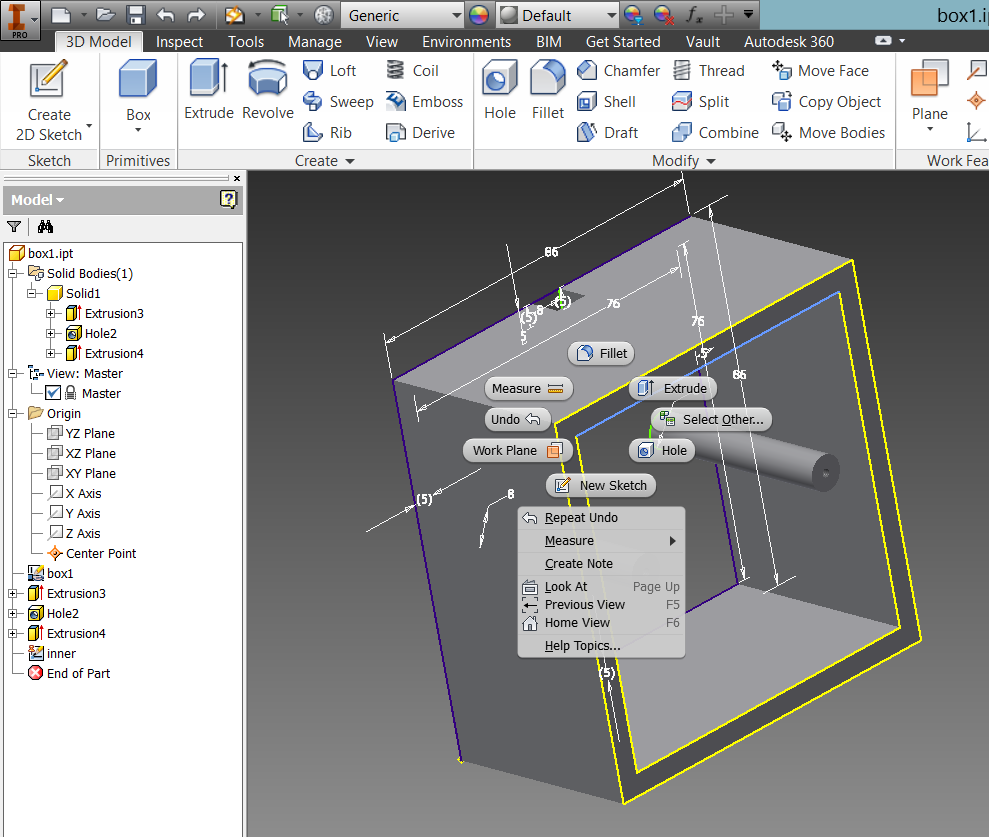Open the Find binoculars in browser
This screenshot has width=989, height=837.
tap(45, 227)
